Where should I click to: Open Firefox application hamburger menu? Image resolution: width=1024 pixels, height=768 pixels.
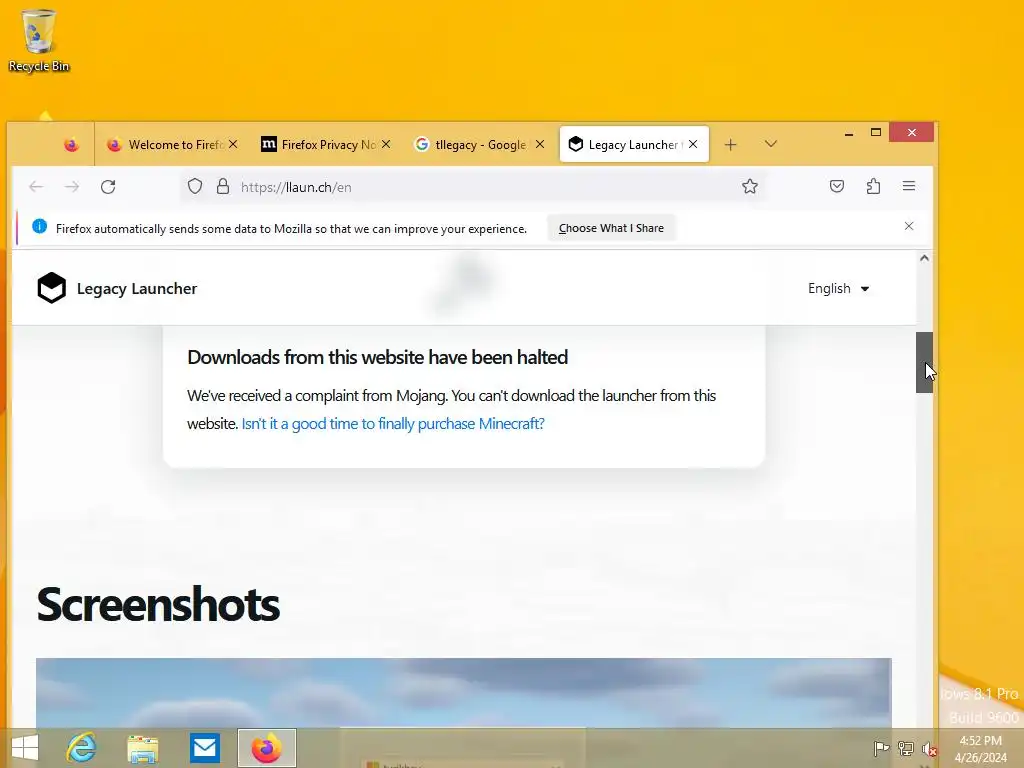[x=908, y=187]
